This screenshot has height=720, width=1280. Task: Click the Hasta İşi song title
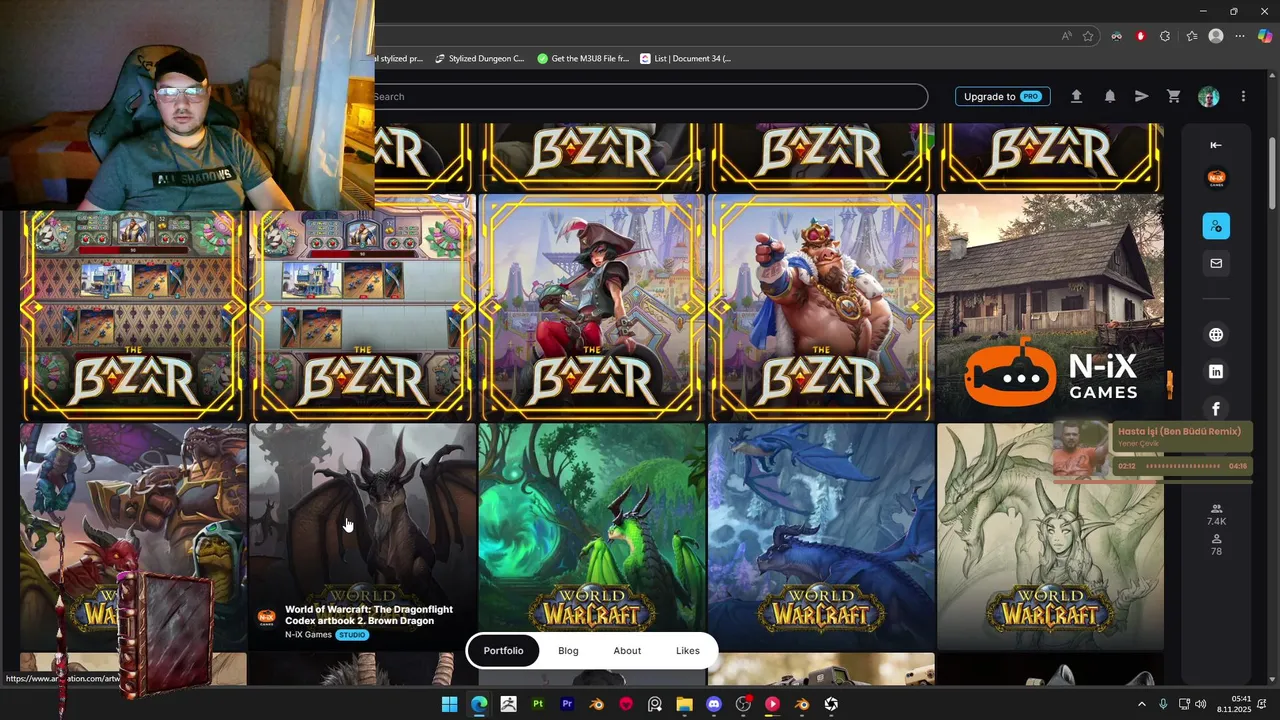tap(1179, 432)
